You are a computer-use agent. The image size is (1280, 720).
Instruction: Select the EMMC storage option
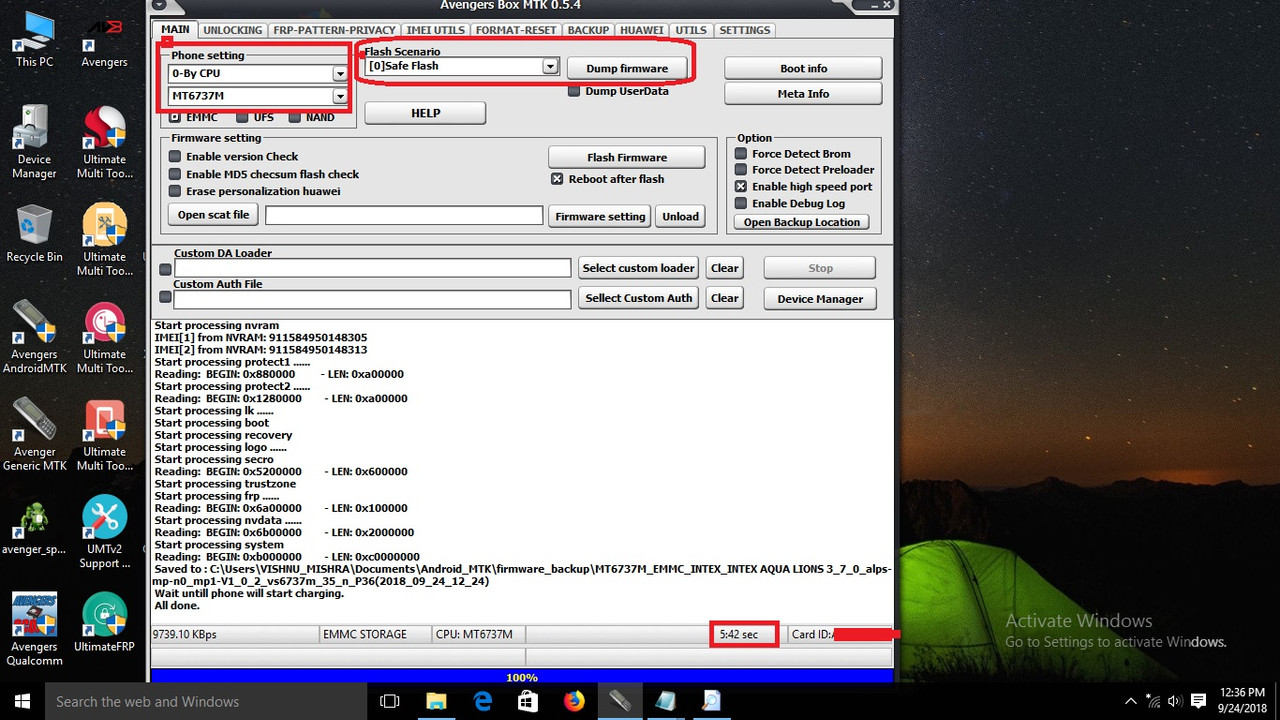coord(175,117)
